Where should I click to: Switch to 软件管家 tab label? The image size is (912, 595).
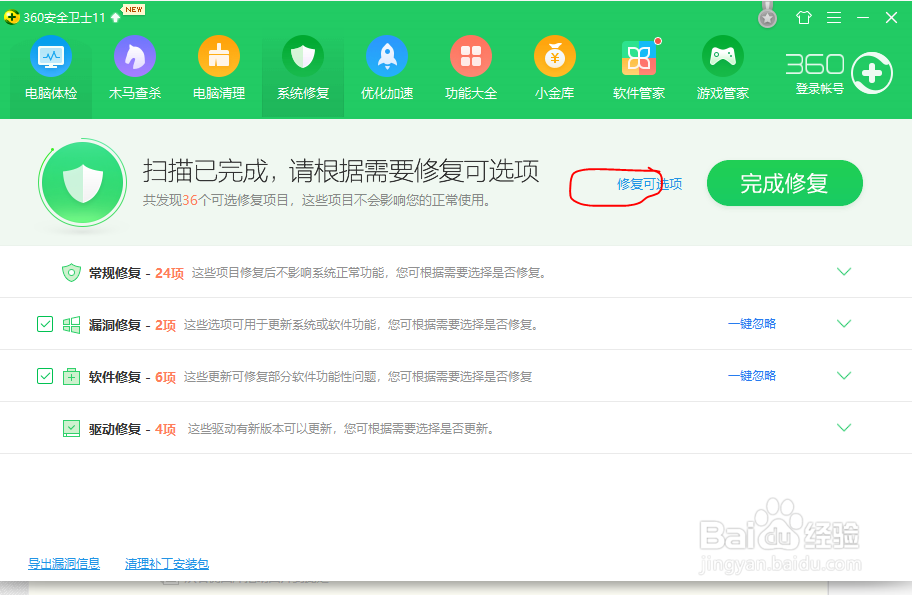(639, 93)
